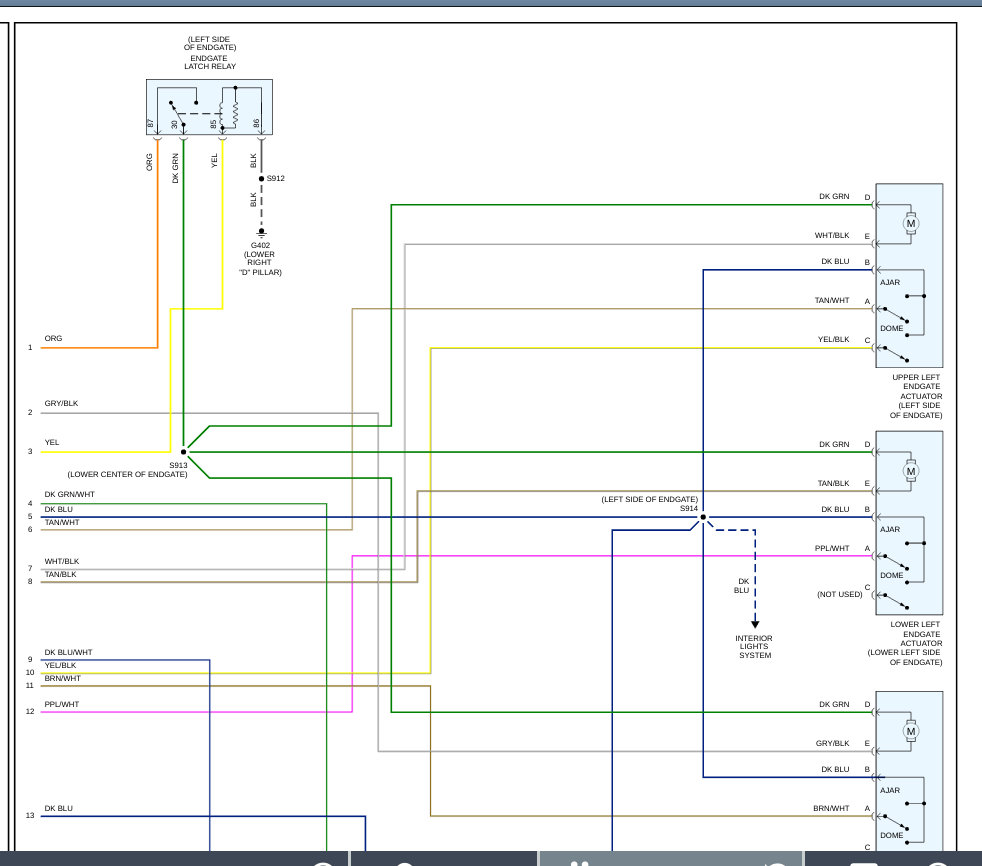Select the S913 splice point
Image resolution: width=982 pixels, height=866 pixels.
click(x=184, y=452)
